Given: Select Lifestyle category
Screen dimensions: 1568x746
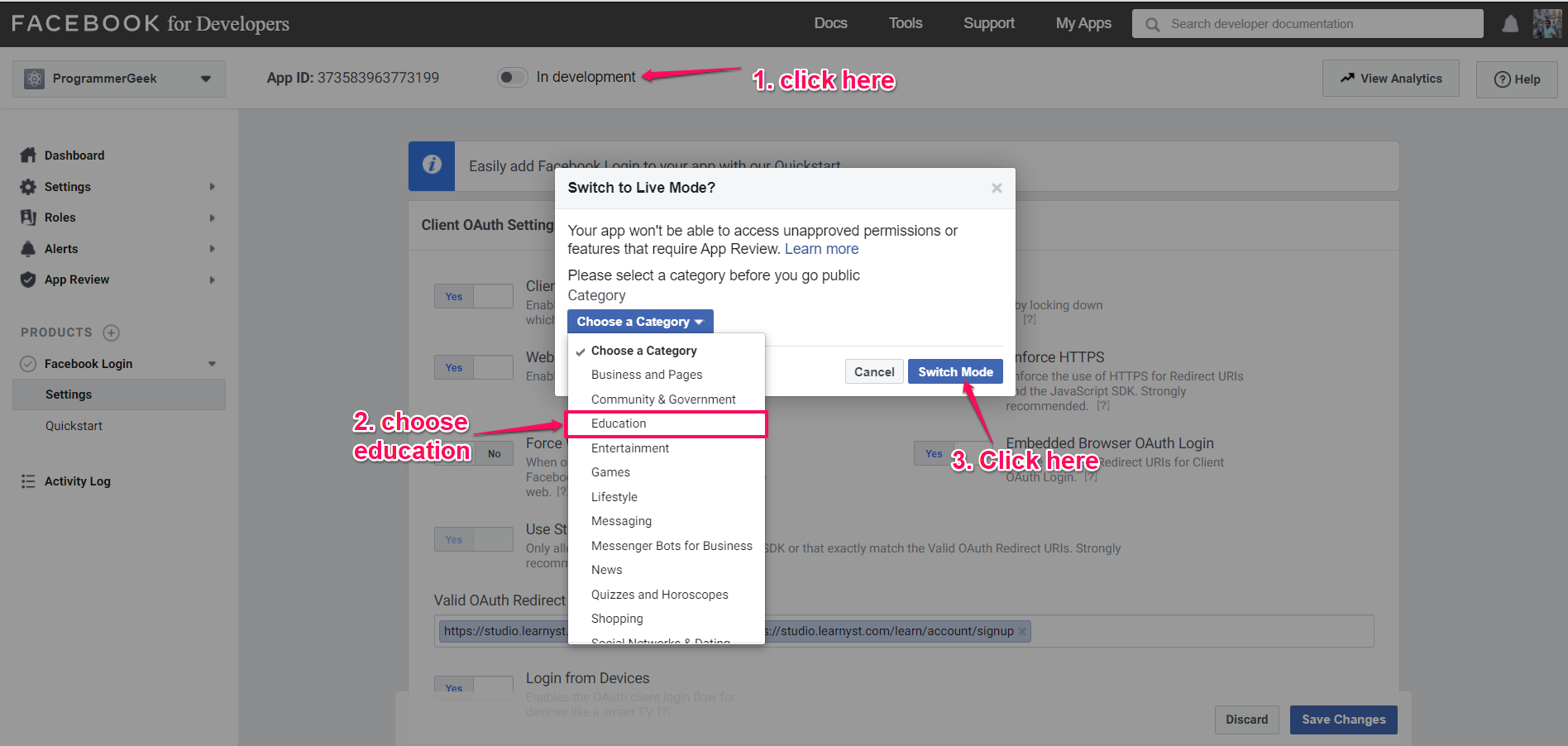Looking at the screenshot, I should 666,497.
